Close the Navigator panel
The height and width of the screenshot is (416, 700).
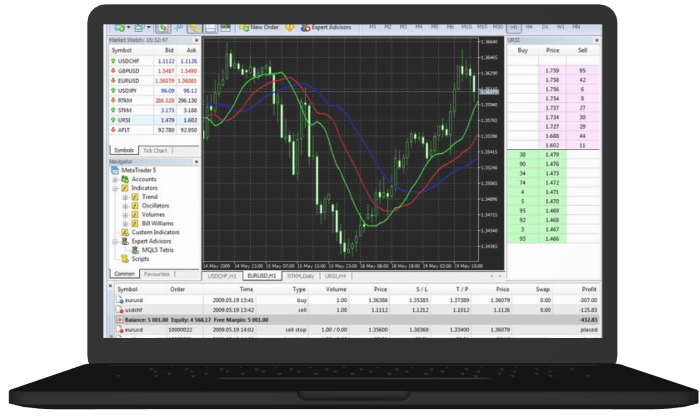click(x=196, y=162)
